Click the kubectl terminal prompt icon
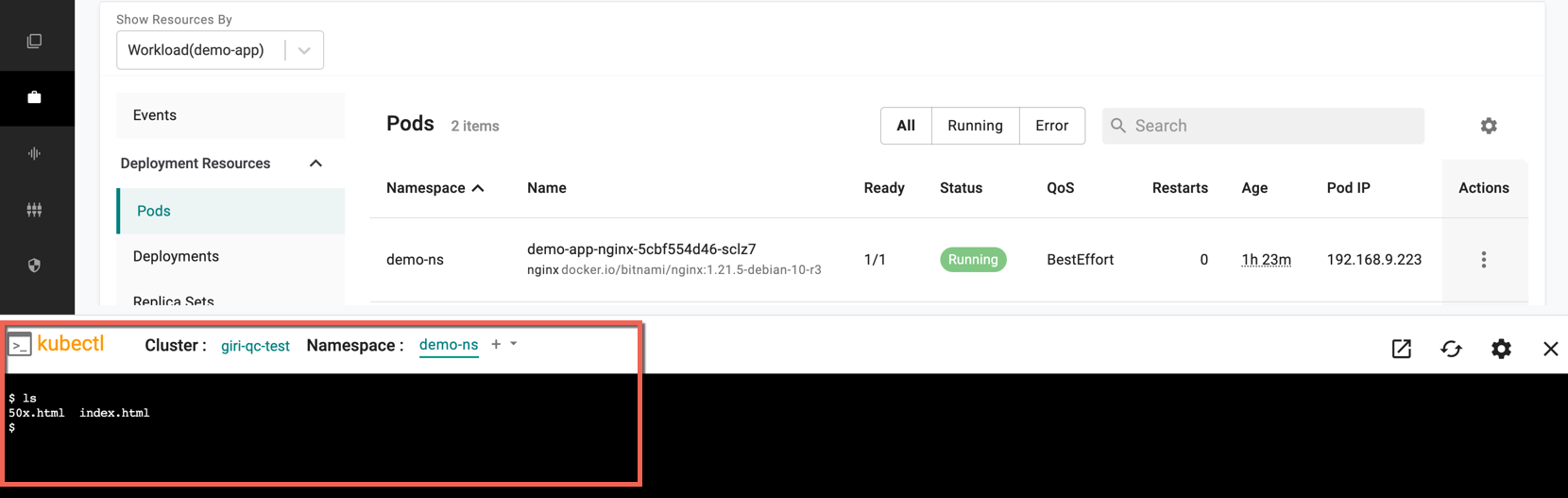Image resolution: width=1568 pixels, height=498 pixels. coord(20,345)
